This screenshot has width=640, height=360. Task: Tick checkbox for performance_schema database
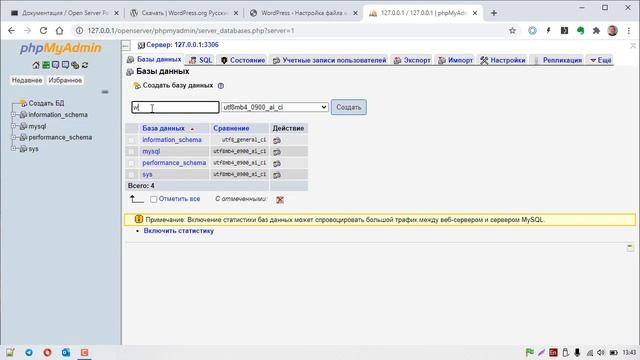pos(131,163)
